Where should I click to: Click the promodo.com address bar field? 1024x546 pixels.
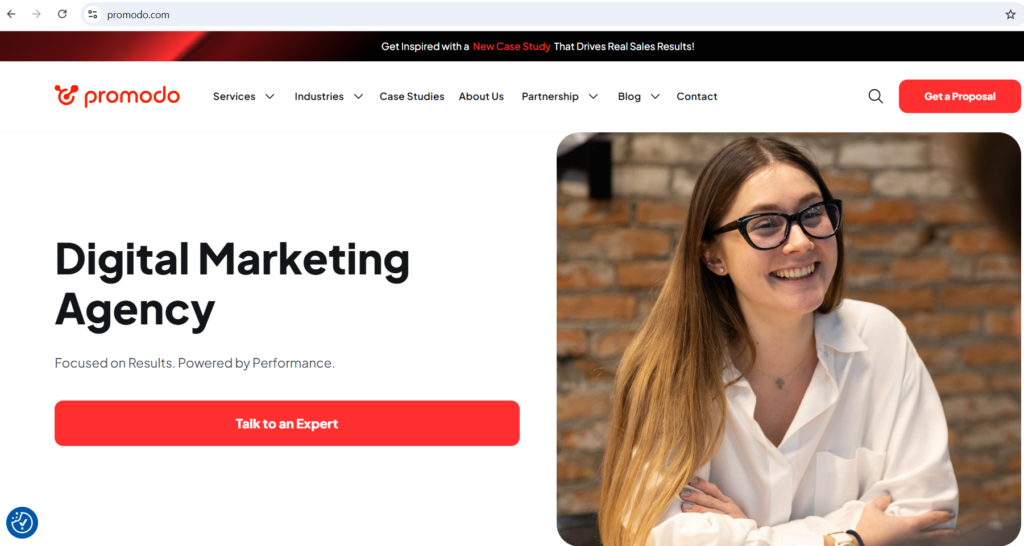549,14
